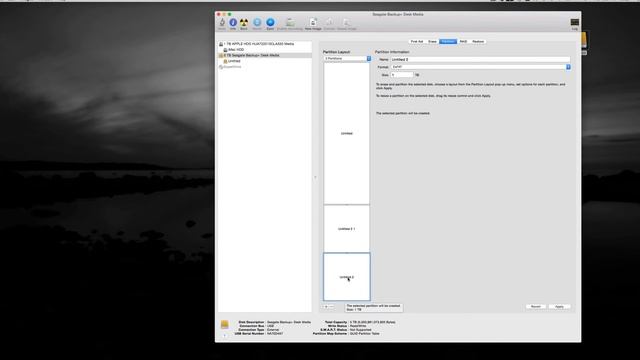This screenshot has height=360, width=640.
Task: Open the partition Format dropdown
Action: click(480, 67)
